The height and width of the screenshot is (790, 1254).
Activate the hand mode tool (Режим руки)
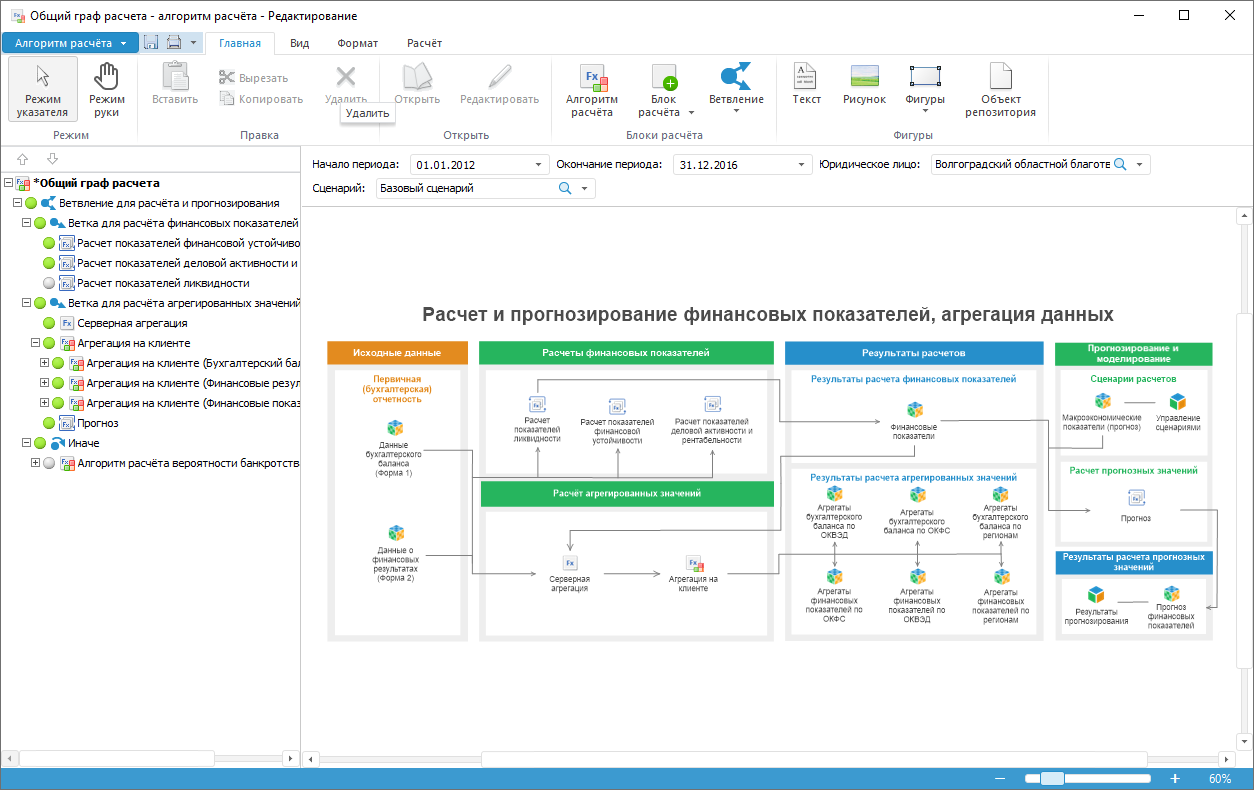pyautogui.click(x=107, y=91)
